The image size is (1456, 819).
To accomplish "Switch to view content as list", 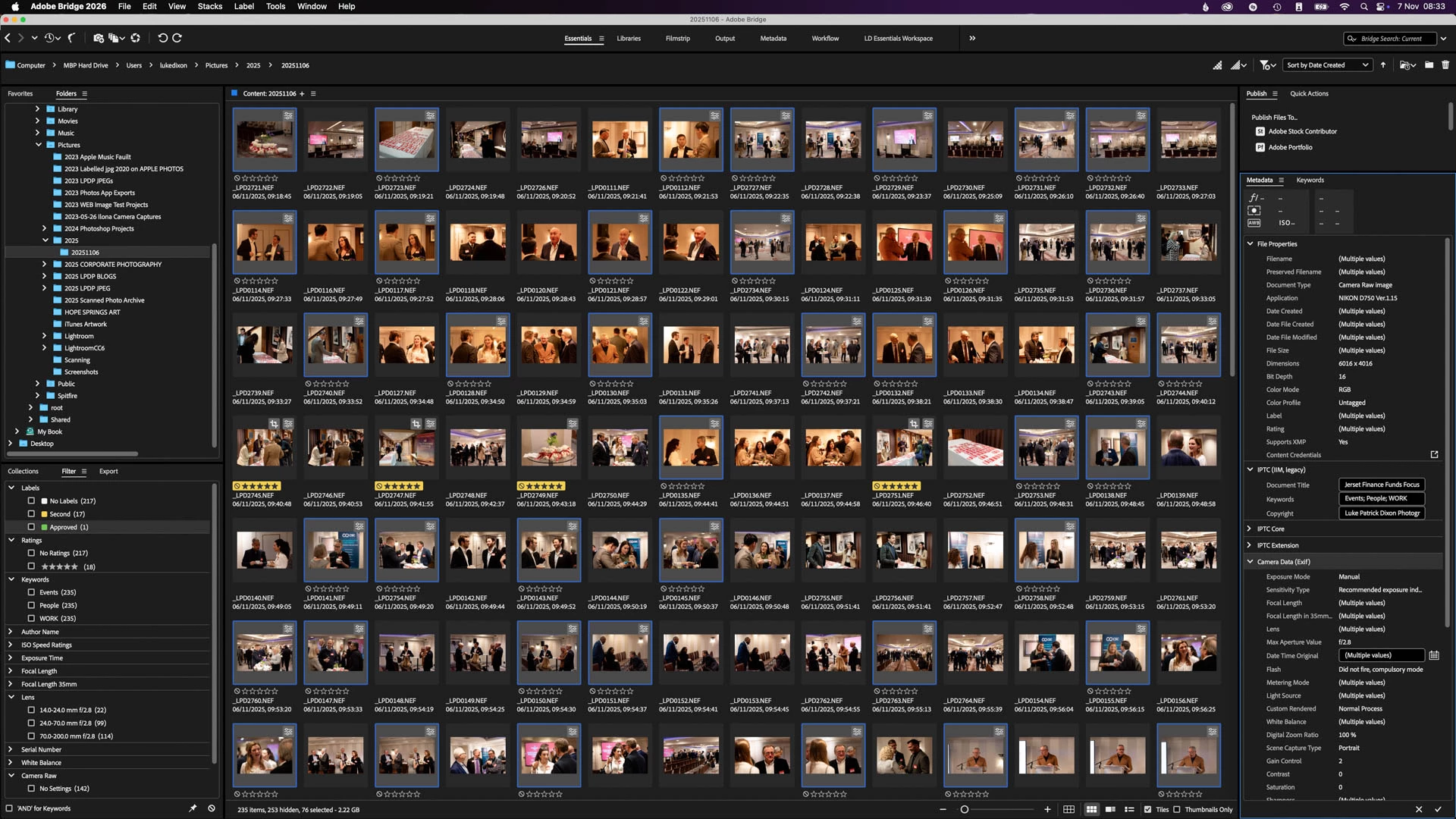I will click(1129, 809).
